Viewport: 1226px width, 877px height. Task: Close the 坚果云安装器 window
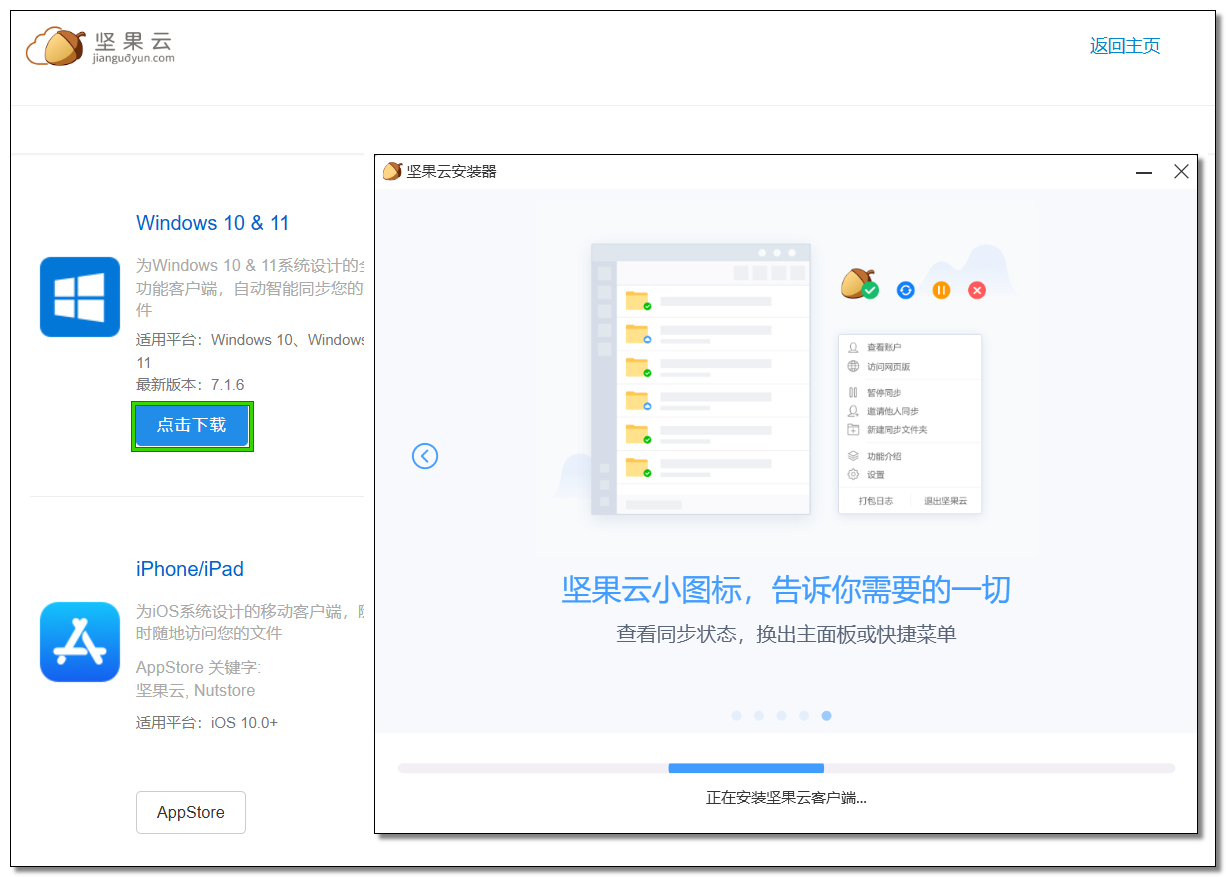click(x=1181, y=172)
